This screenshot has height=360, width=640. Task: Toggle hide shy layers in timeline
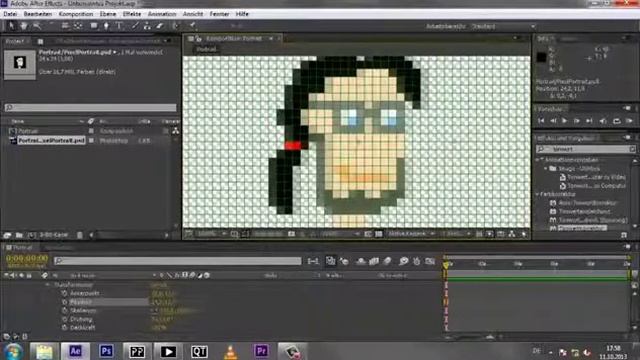point(361,261)
